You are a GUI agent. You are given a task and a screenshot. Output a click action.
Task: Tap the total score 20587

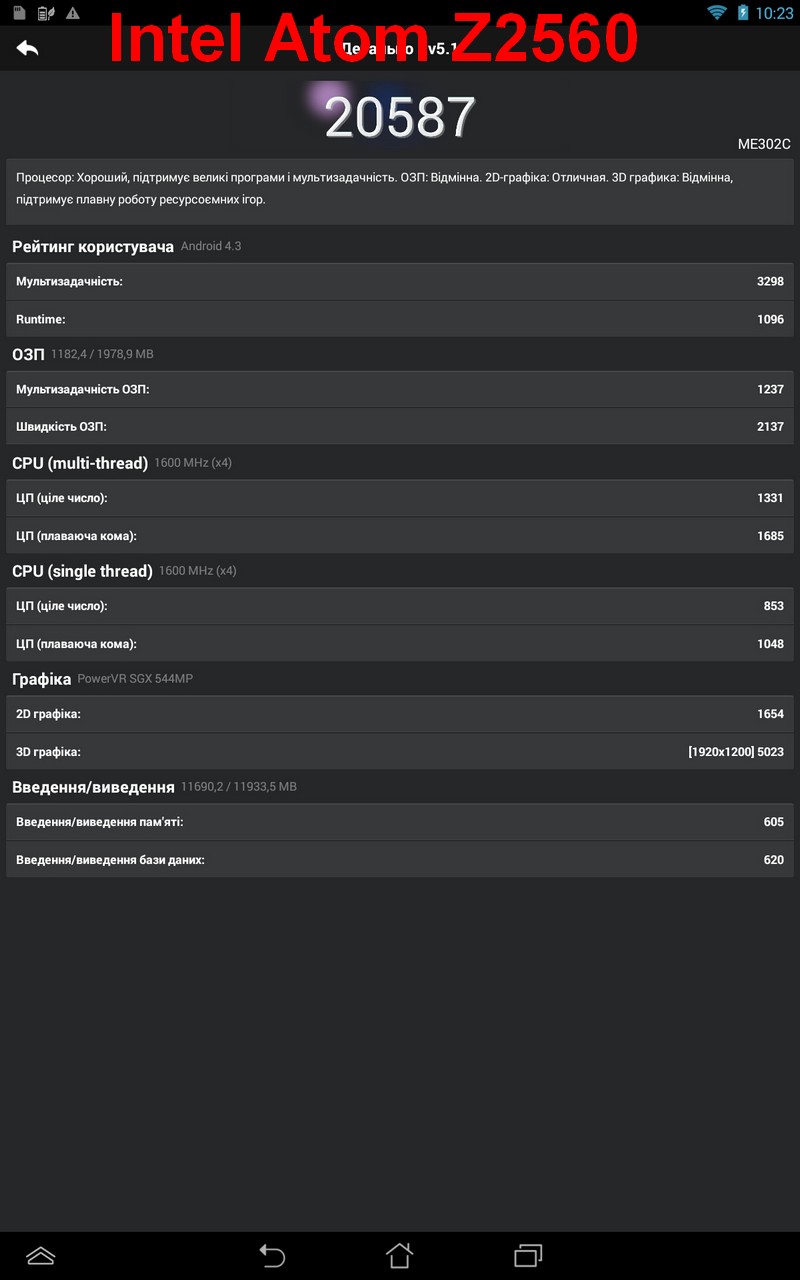[400, 118]
